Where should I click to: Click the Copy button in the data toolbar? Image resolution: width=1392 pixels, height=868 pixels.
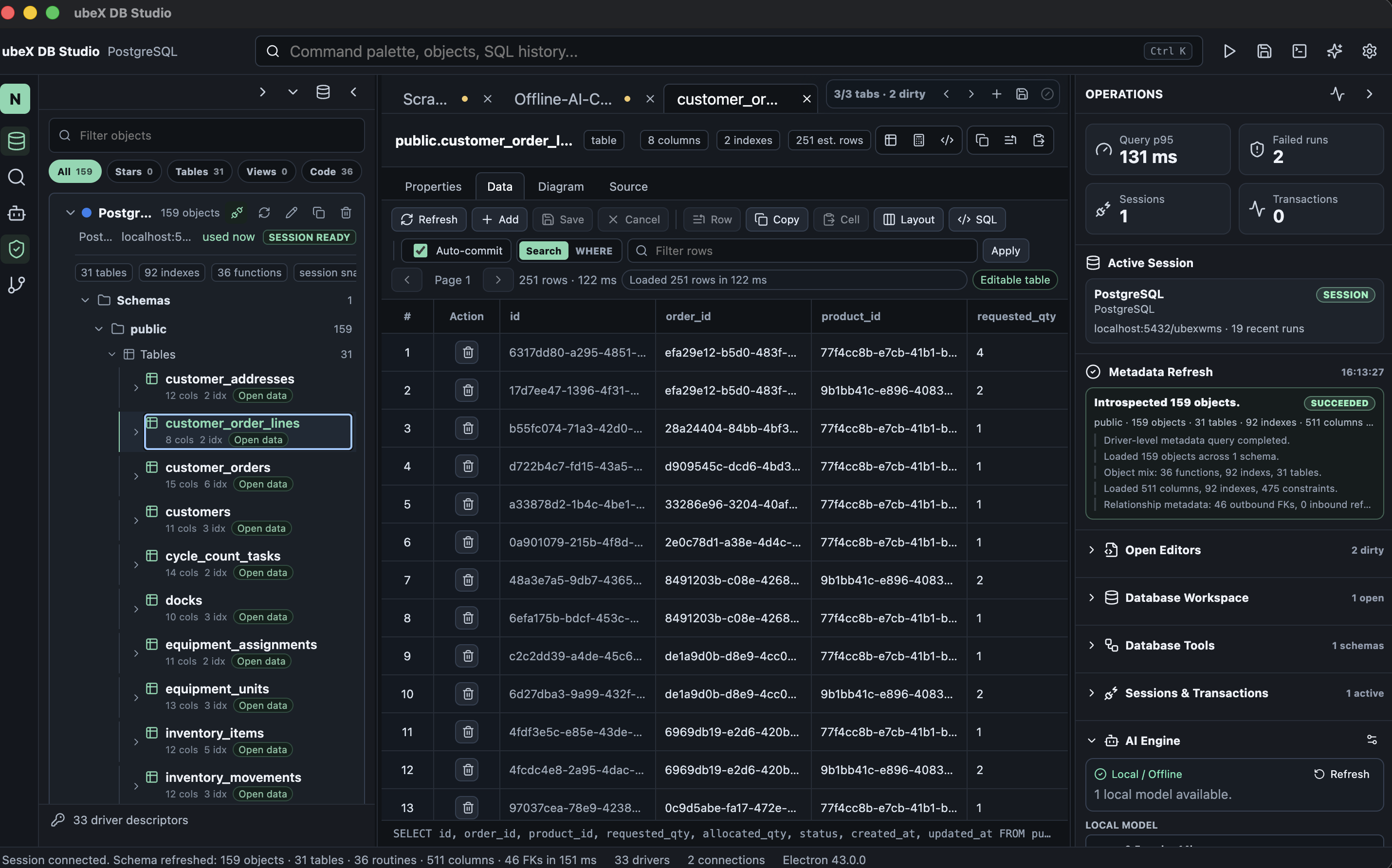click(x=776, y=219)
